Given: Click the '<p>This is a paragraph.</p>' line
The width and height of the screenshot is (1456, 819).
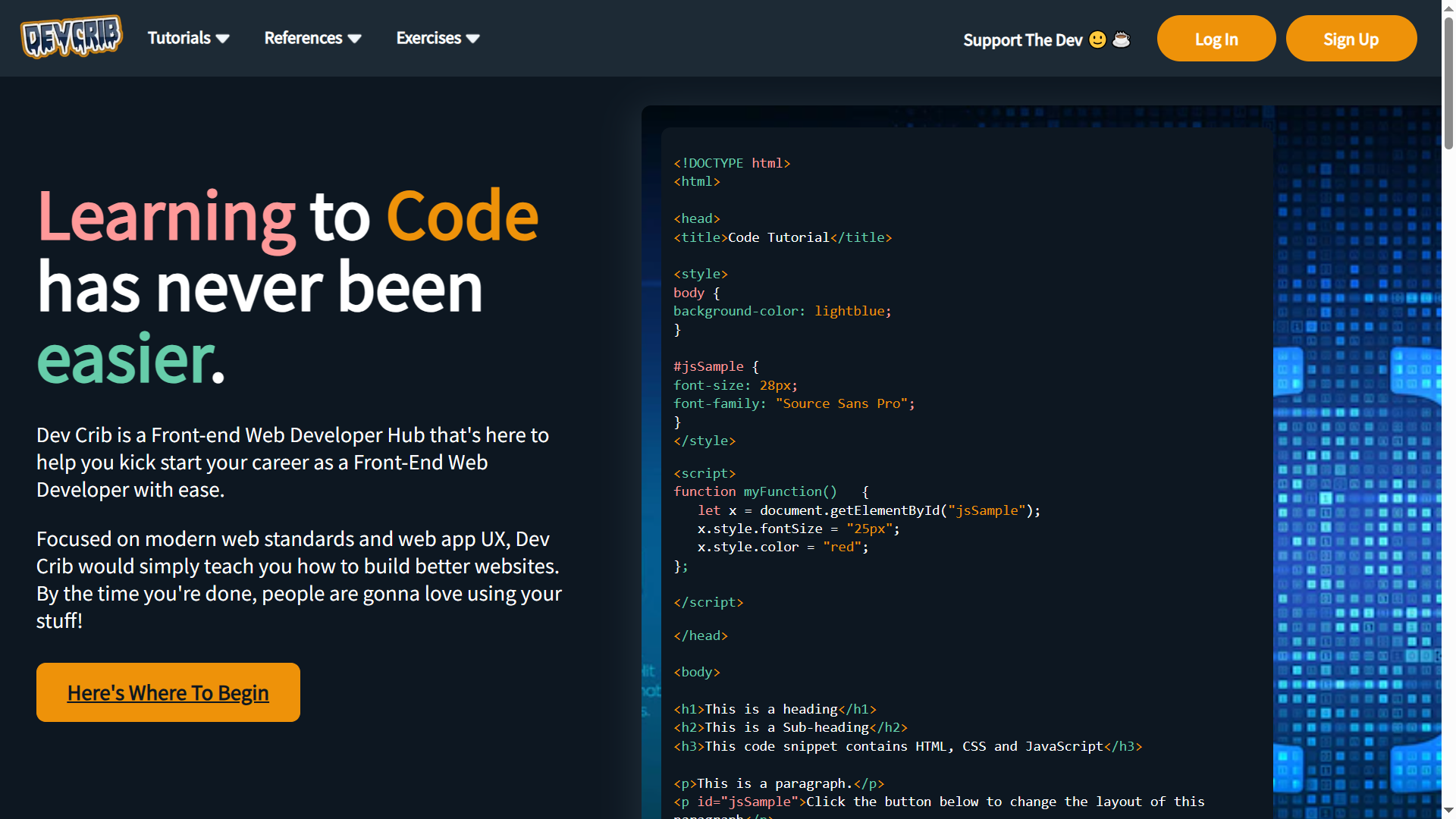Looking at the screenshot, I should click(x=779, y=783).
